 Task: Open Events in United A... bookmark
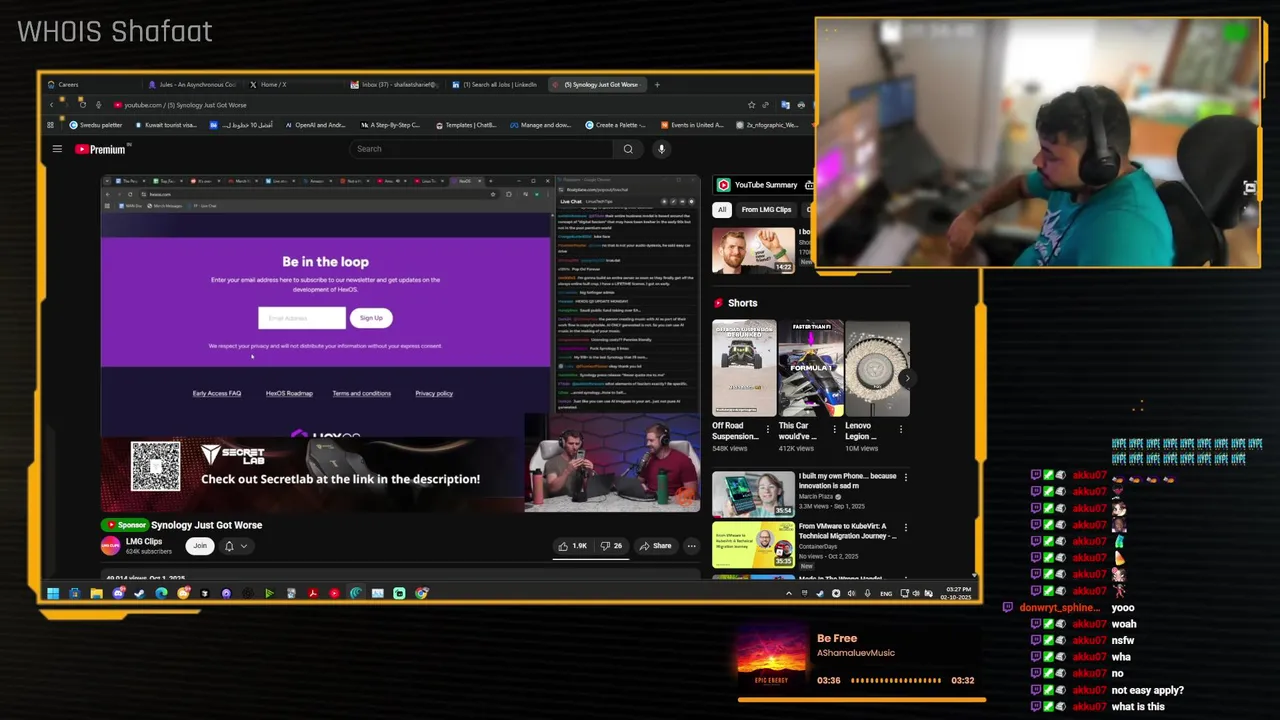pyautogui.click(x=692, y=125)
